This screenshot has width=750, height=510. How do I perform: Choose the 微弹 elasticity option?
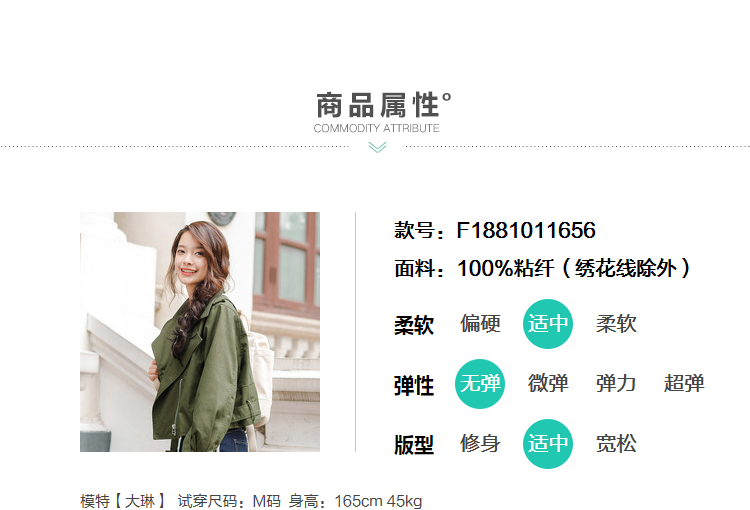click(x=548, y=384)
